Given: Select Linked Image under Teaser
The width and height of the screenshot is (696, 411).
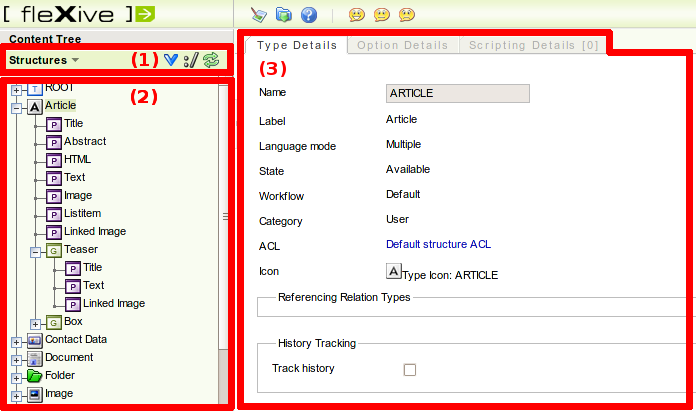Looking at the screenshot, I should click(114, 303).
